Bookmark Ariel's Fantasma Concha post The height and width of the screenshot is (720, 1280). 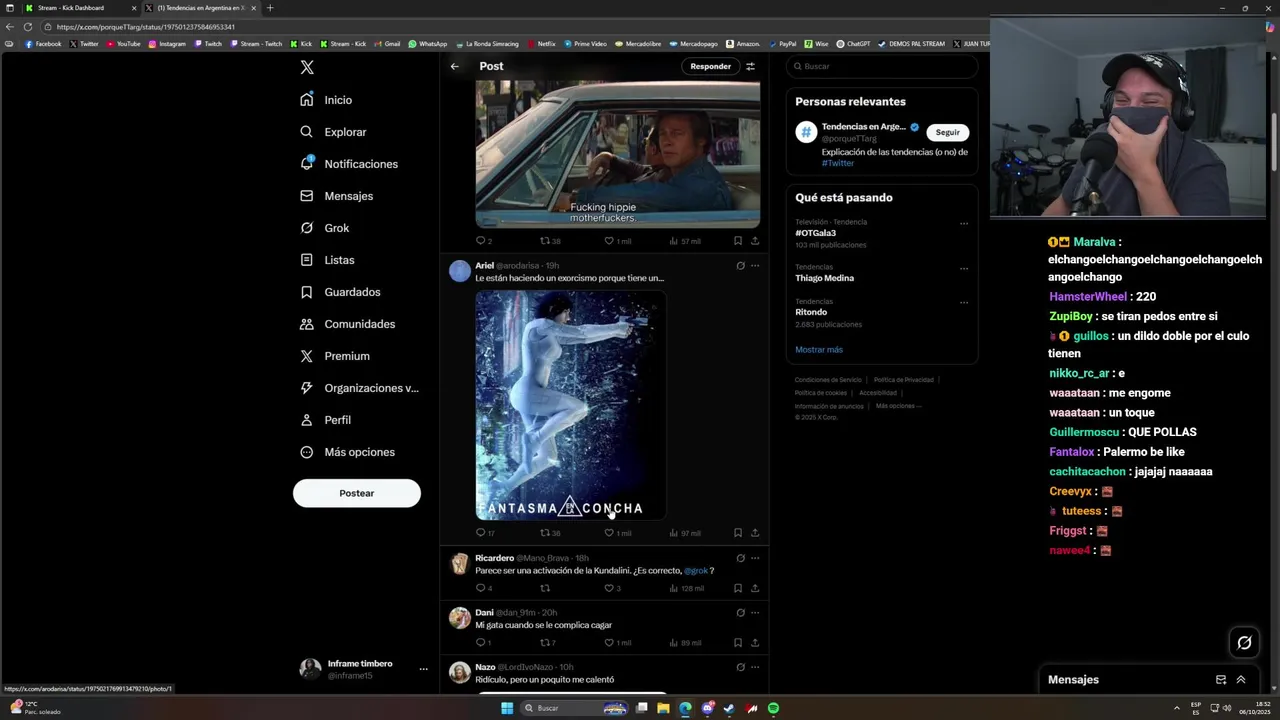point(738,533)
